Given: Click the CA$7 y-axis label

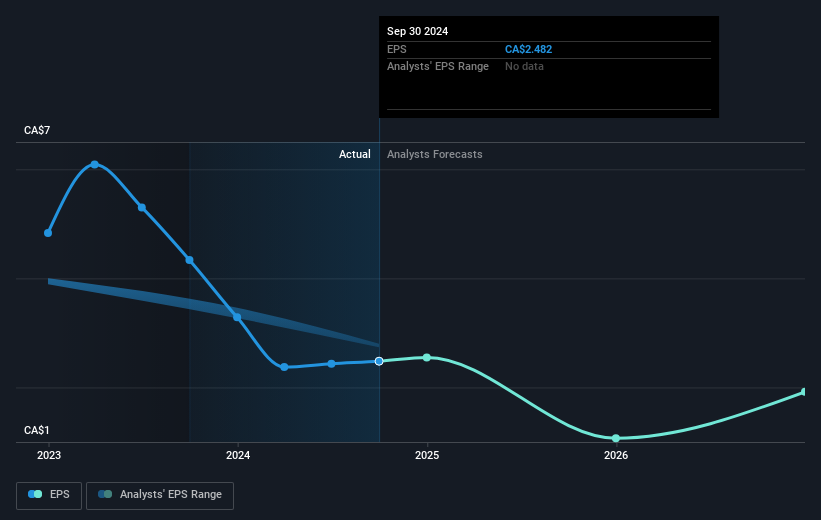Looking at the screenshot, I should 37,130.
